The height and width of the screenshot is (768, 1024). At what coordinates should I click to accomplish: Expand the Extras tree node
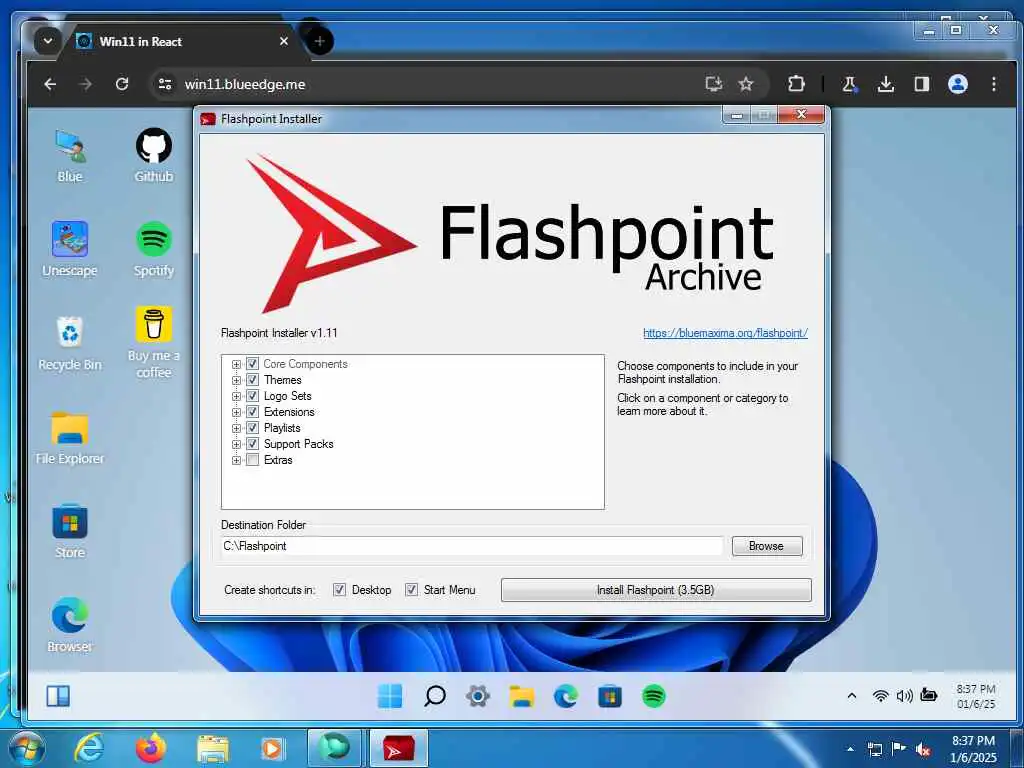pos(236,460)
